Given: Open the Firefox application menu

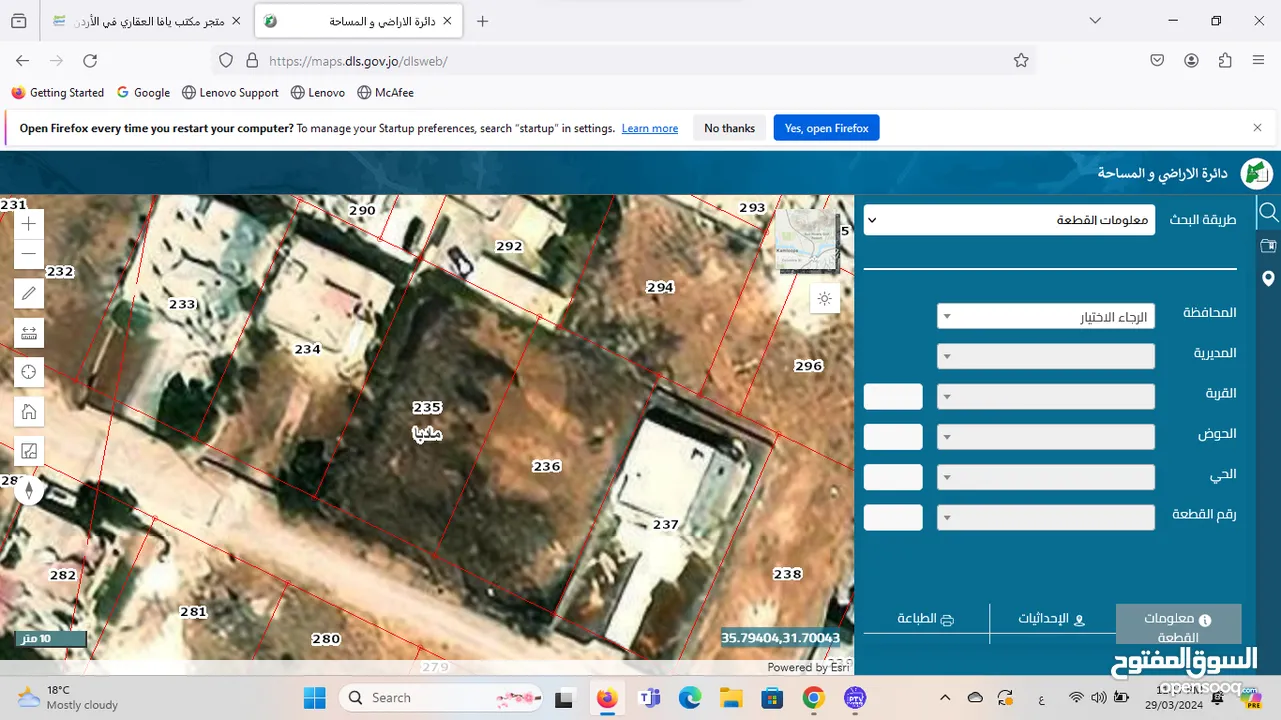Looking at the screenshot, I should click(1259, 61).
